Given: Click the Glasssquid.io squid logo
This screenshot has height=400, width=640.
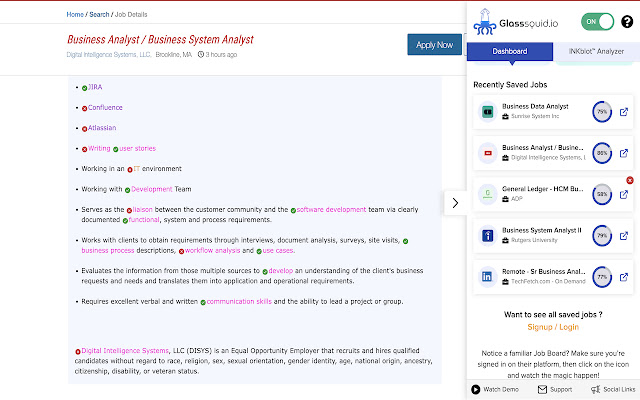Looking at the screenshot, I should (x=484, y=22).
